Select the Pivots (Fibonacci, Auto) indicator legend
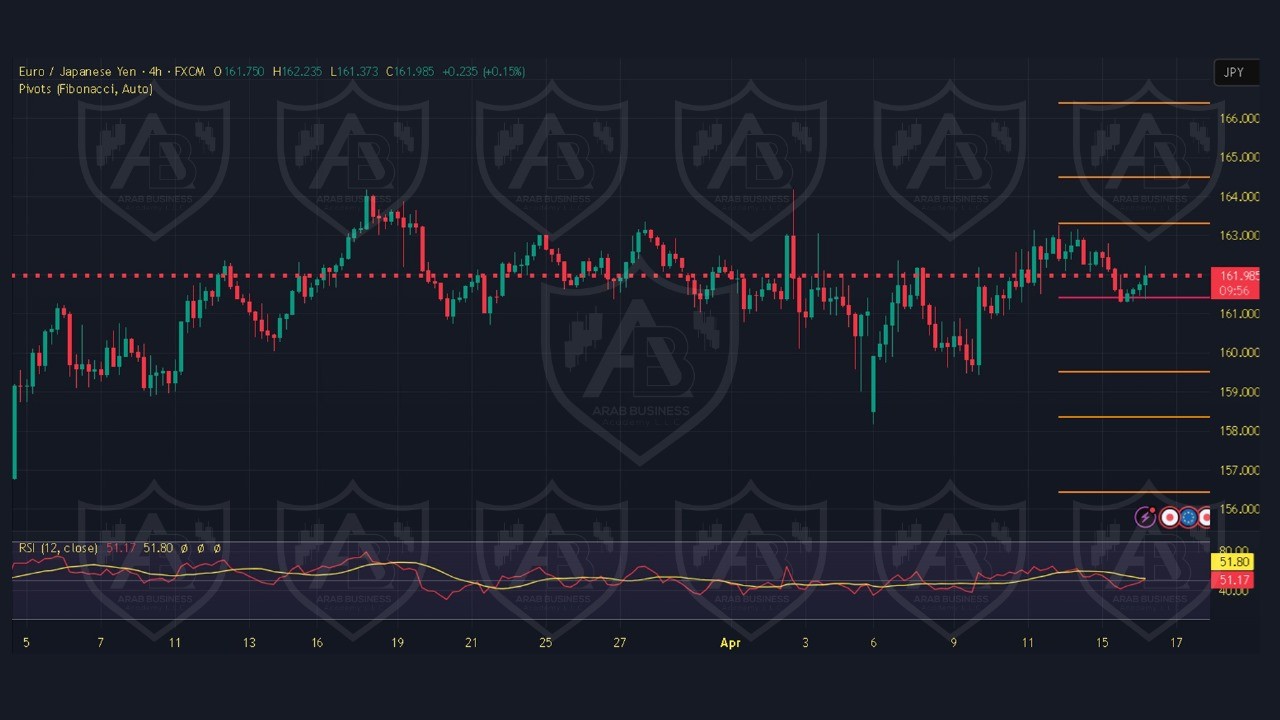Image resolution: width=1280 pixels, height=720 pixels. tap(86, 89)
